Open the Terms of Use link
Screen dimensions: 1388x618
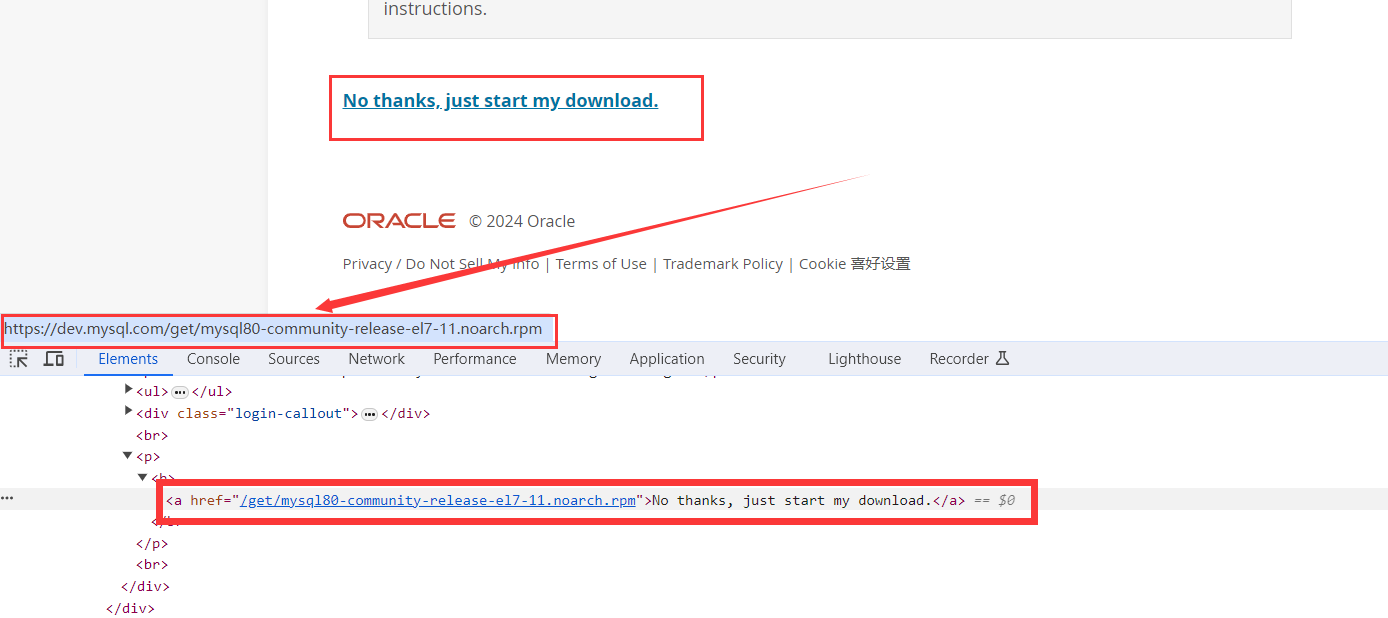[601, 264]
